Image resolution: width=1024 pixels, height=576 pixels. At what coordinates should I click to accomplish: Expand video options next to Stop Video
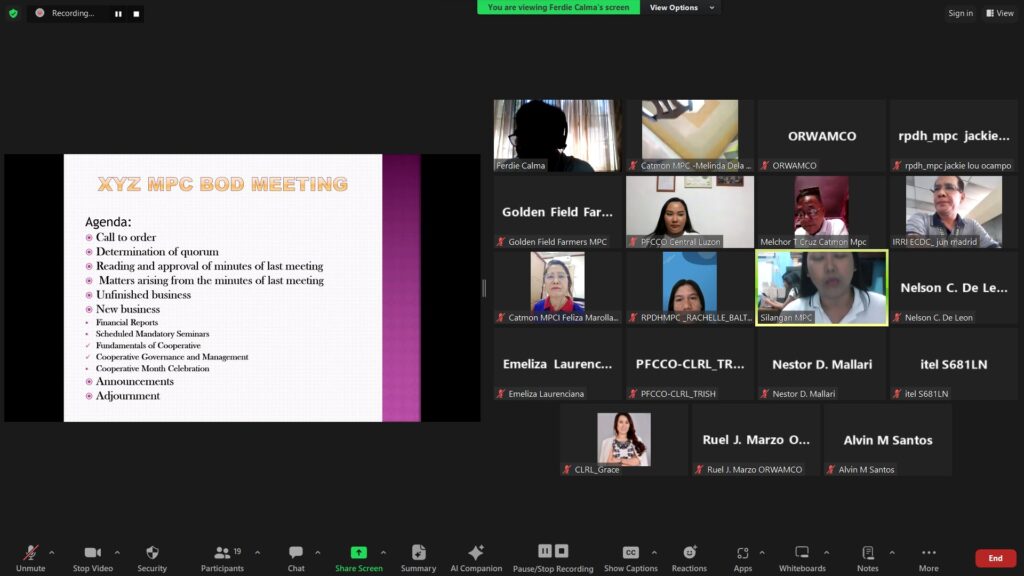[x=117, y=553]
